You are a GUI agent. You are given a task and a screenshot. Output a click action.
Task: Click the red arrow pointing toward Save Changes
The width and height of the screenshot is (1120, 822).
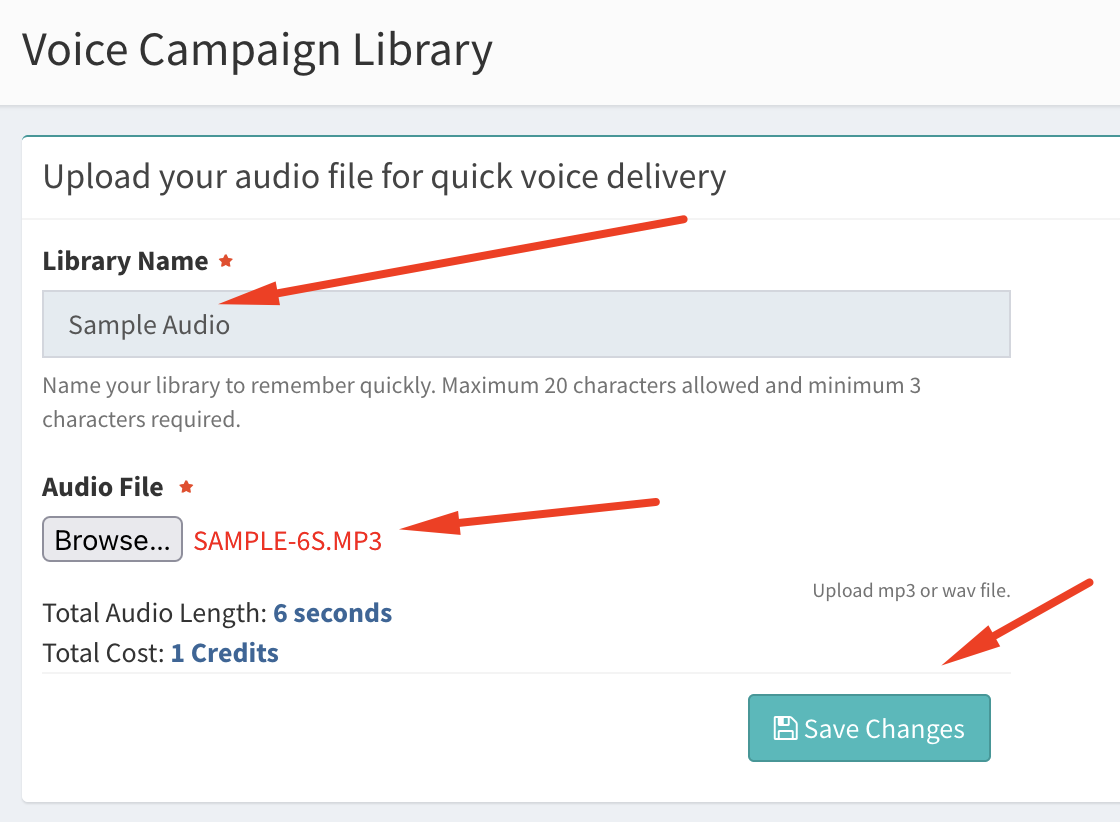pos(1018,621)
